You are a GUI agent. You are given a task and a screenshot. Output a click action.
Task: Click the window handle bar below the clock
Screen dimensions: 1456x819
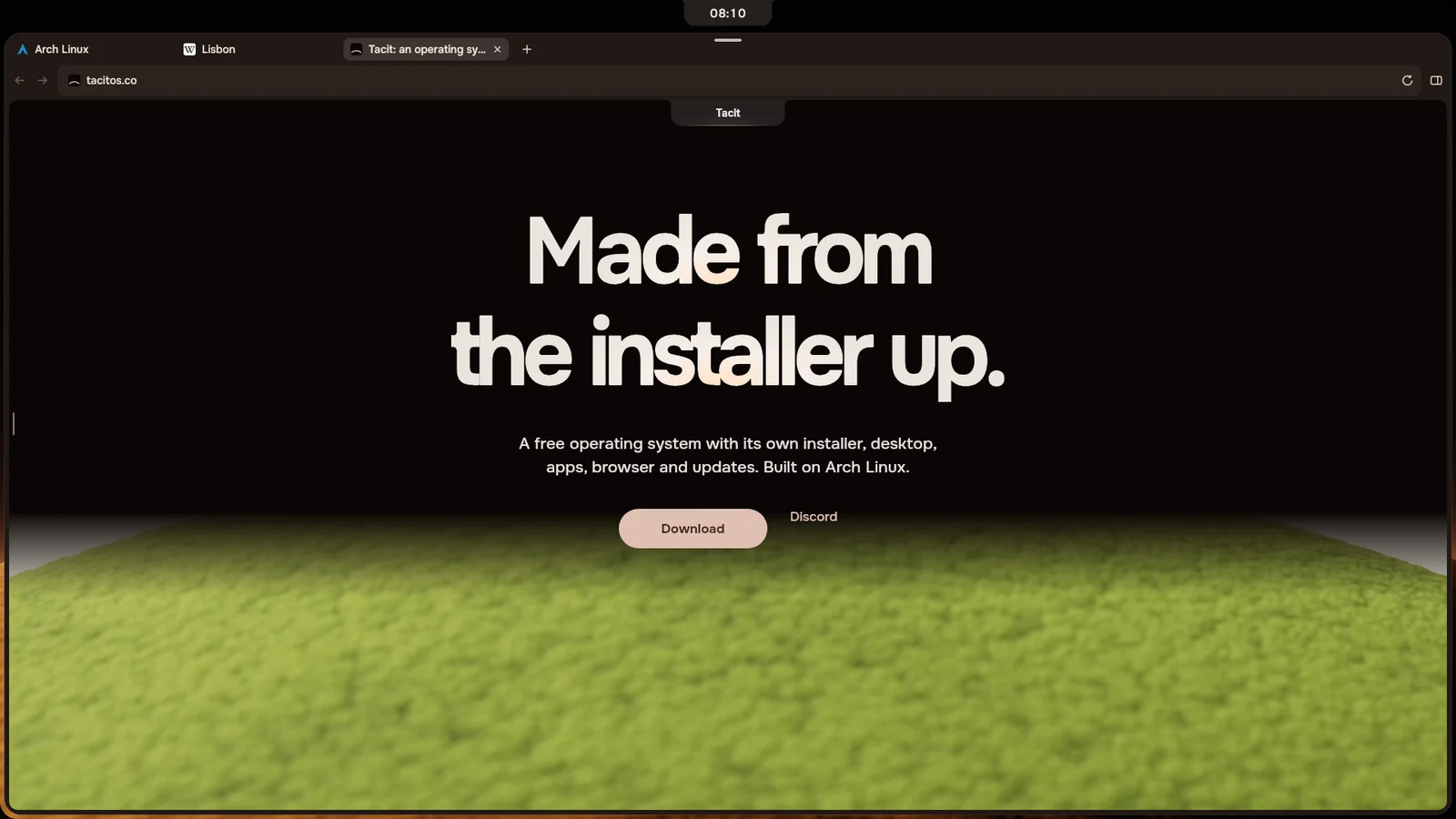coord(728,40)
